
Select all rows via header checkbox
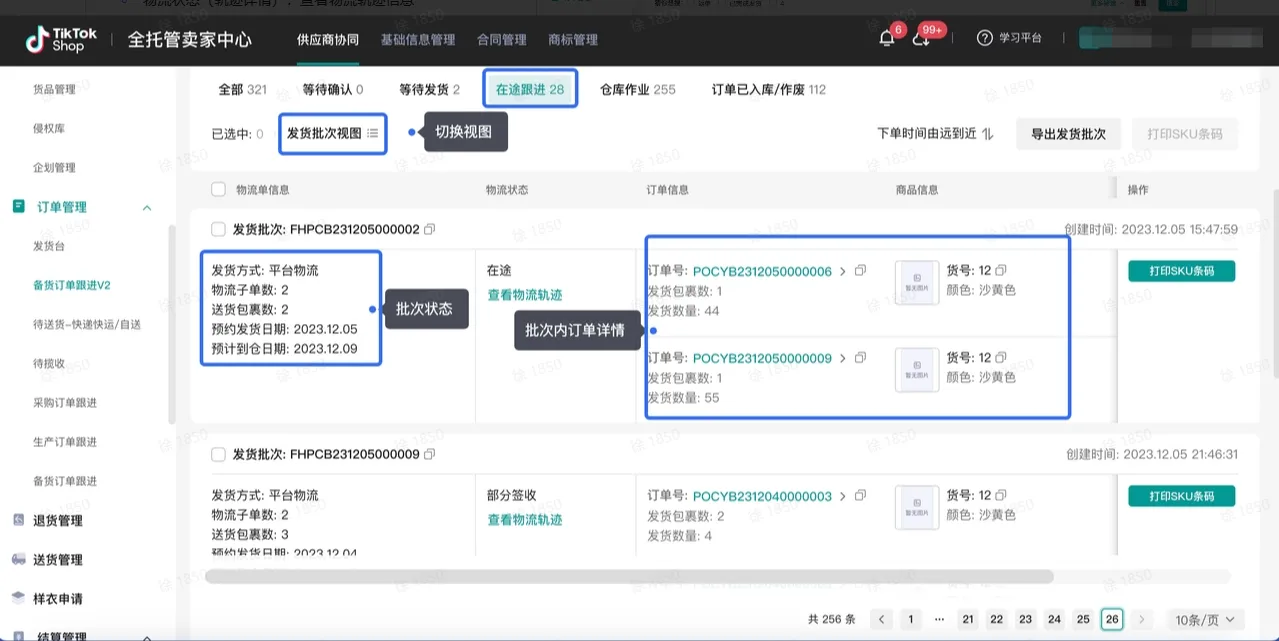tap(218, 189)
